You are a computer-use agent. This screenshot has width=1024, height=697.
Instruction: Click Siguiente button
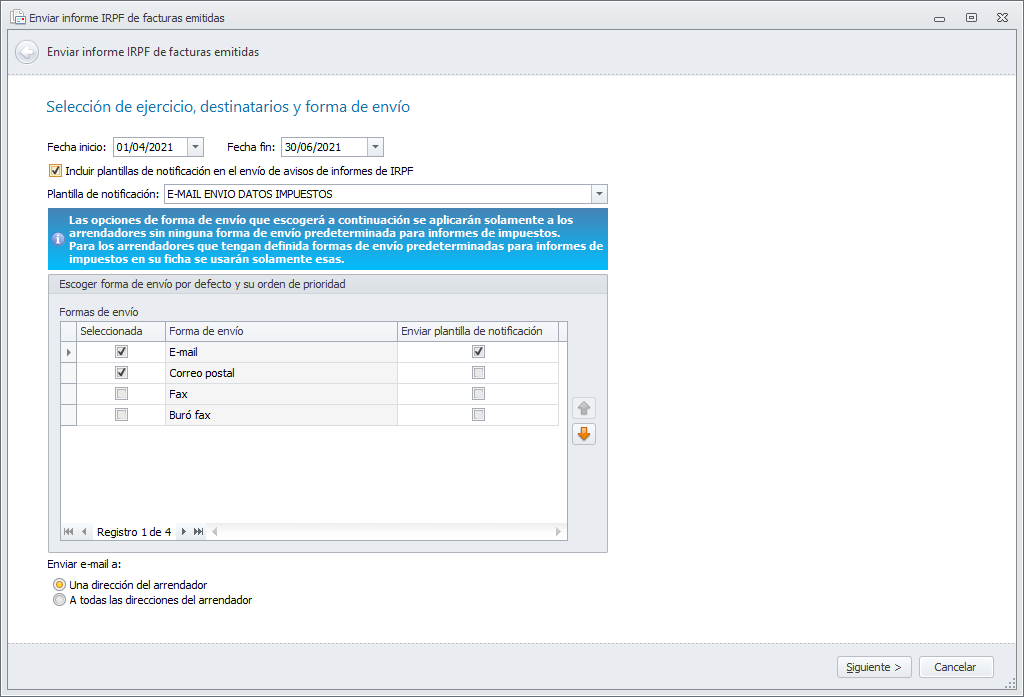tap(874, 667)
